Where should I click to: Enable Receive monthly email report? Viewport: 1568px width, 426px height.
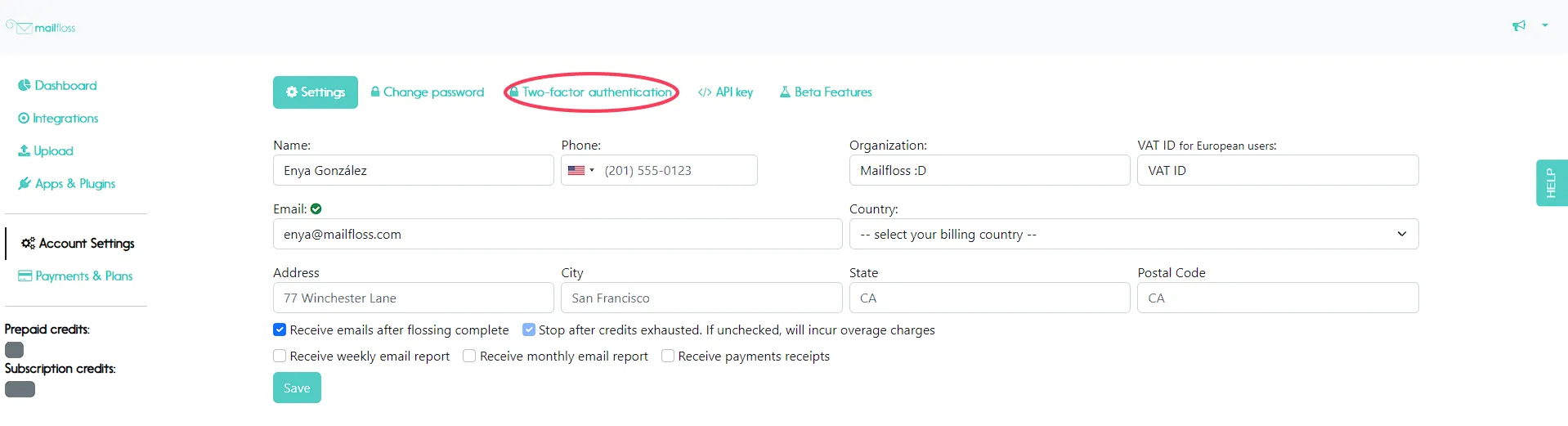point(469,356)
